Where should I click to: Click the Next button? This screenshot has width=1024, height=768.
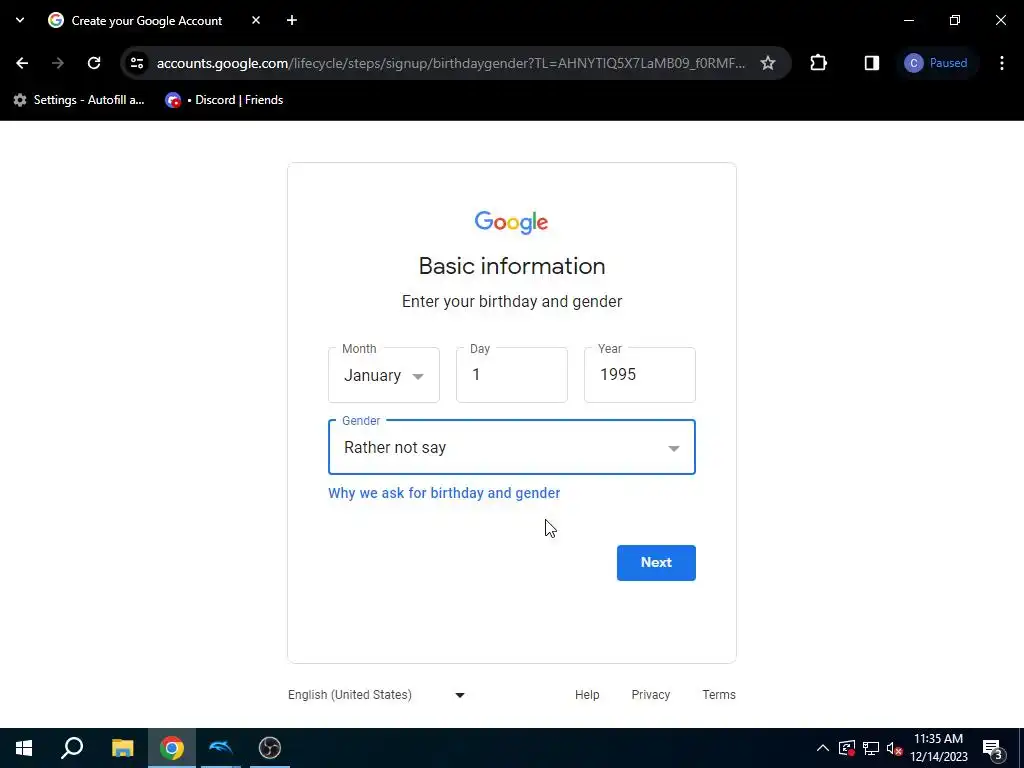[656, 563]
